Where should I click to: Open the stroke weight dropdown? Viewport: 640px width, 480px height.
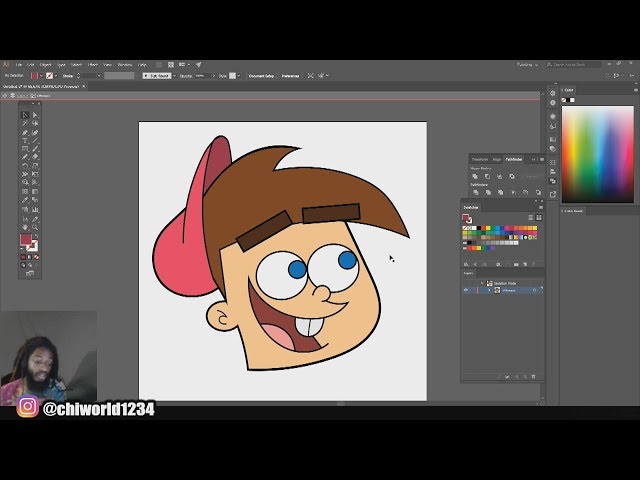(x=99, y=76)
